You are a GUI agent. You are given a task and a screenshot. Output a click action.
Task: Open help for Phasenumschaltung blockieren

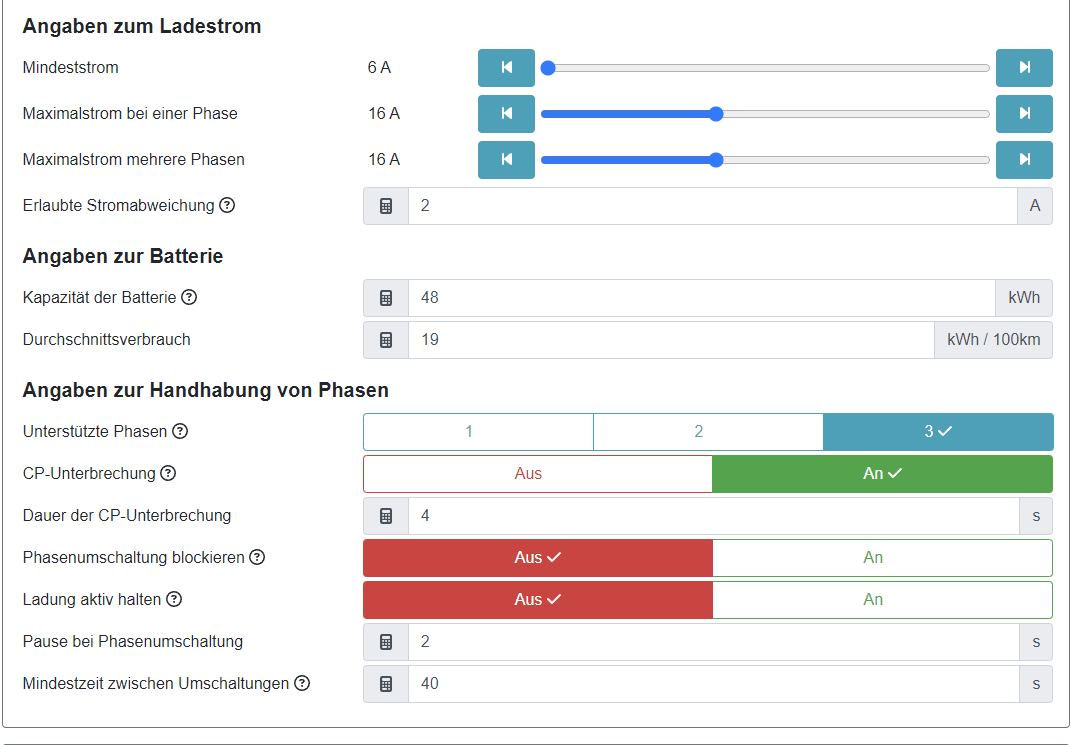257,557
